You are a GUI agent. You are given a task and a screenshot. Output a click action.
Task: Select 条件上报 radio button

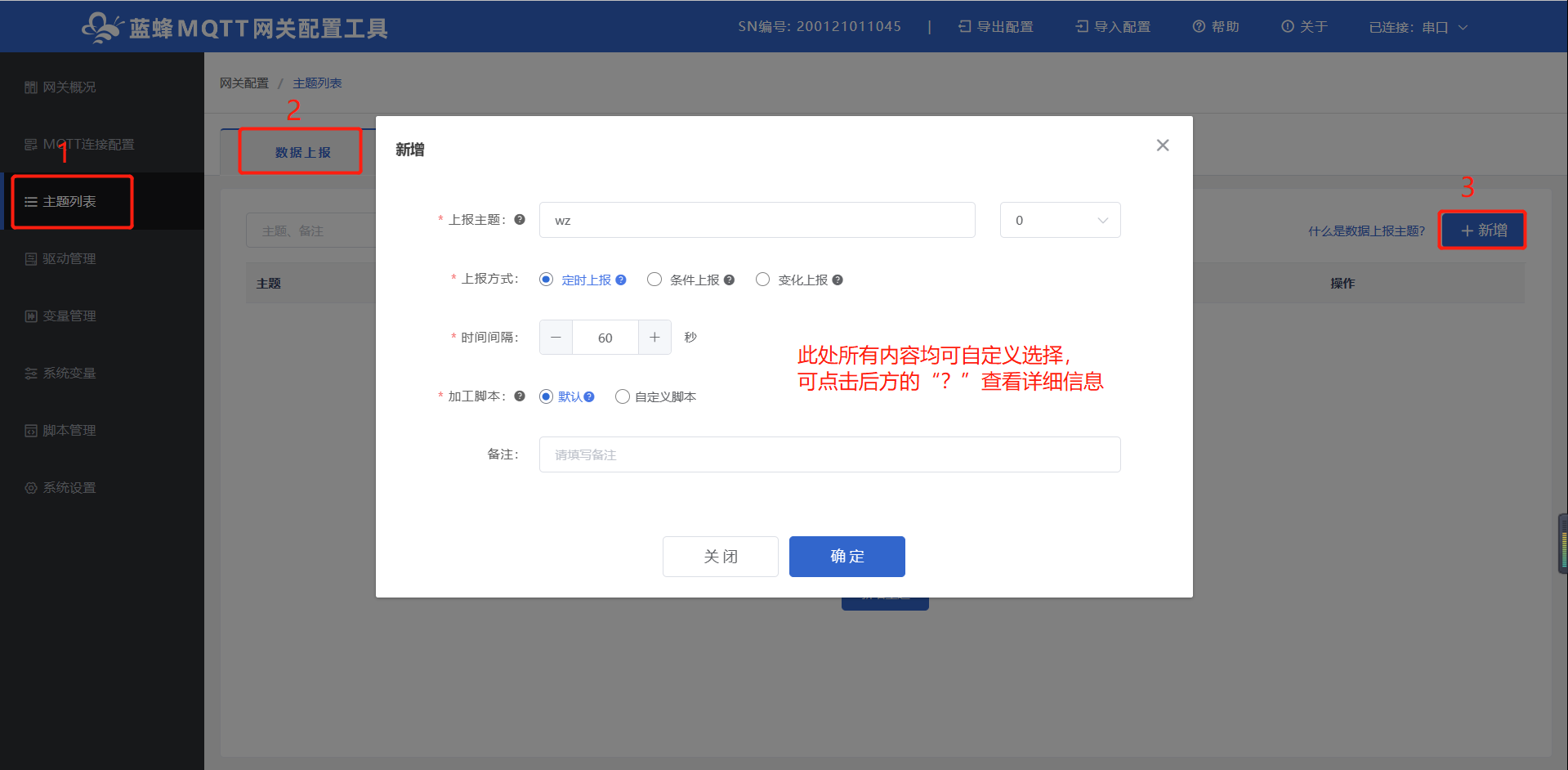click(x=654, y=280)
